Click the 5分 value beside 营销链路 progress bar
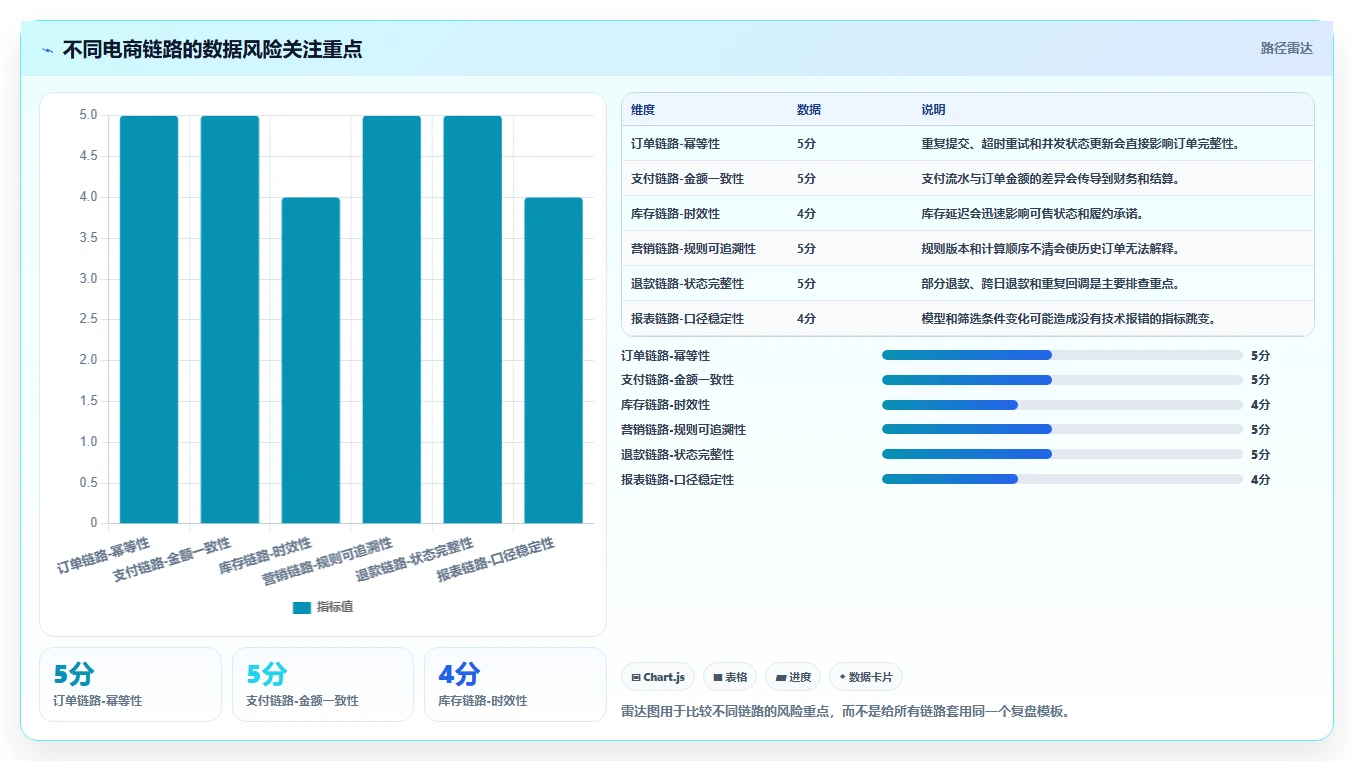This screenshot has width=1354, height=761. point(1260,430)
